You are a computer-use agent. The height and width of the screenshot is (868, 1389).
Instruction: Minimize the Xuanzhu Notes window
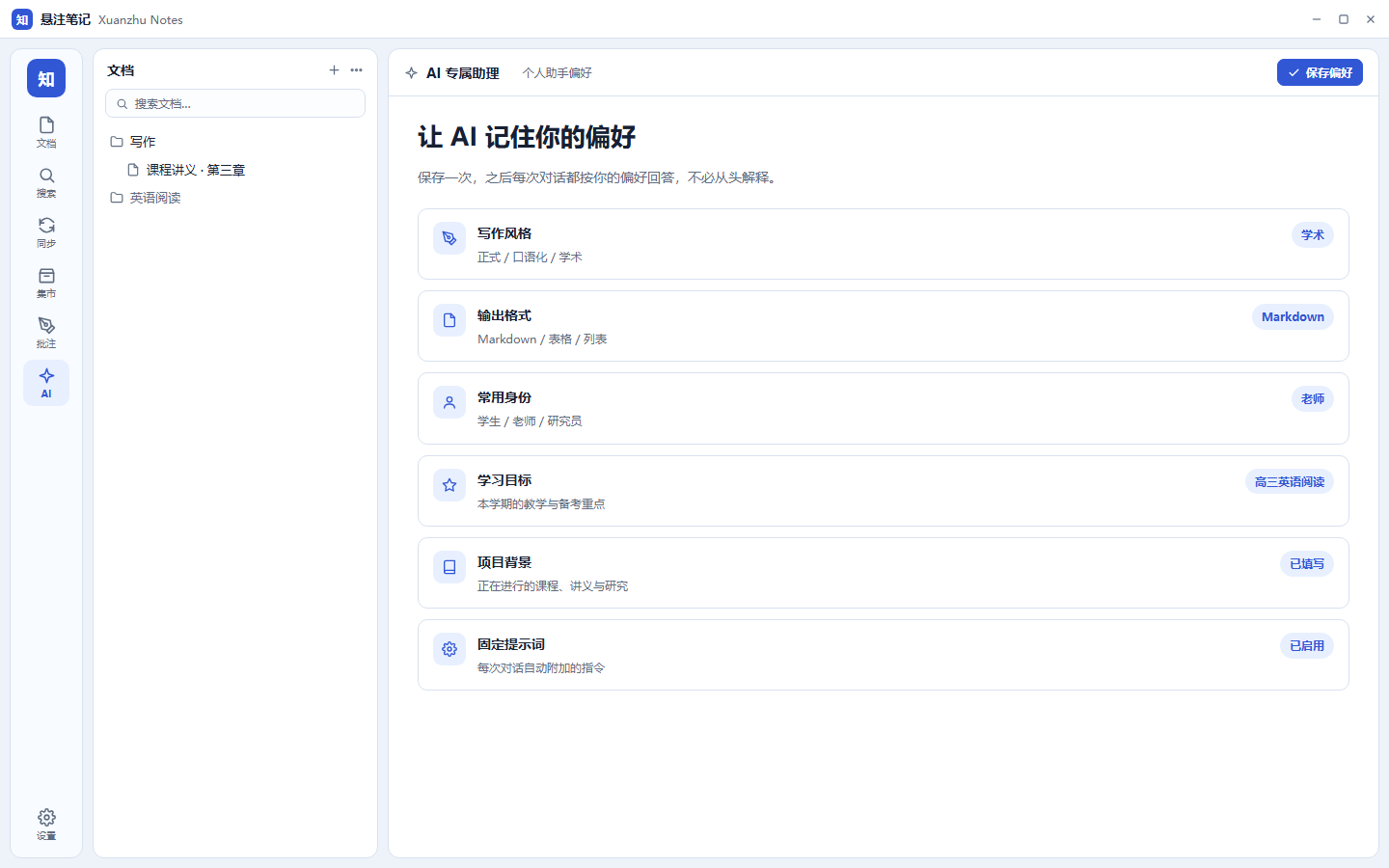tap(1317, 19)
